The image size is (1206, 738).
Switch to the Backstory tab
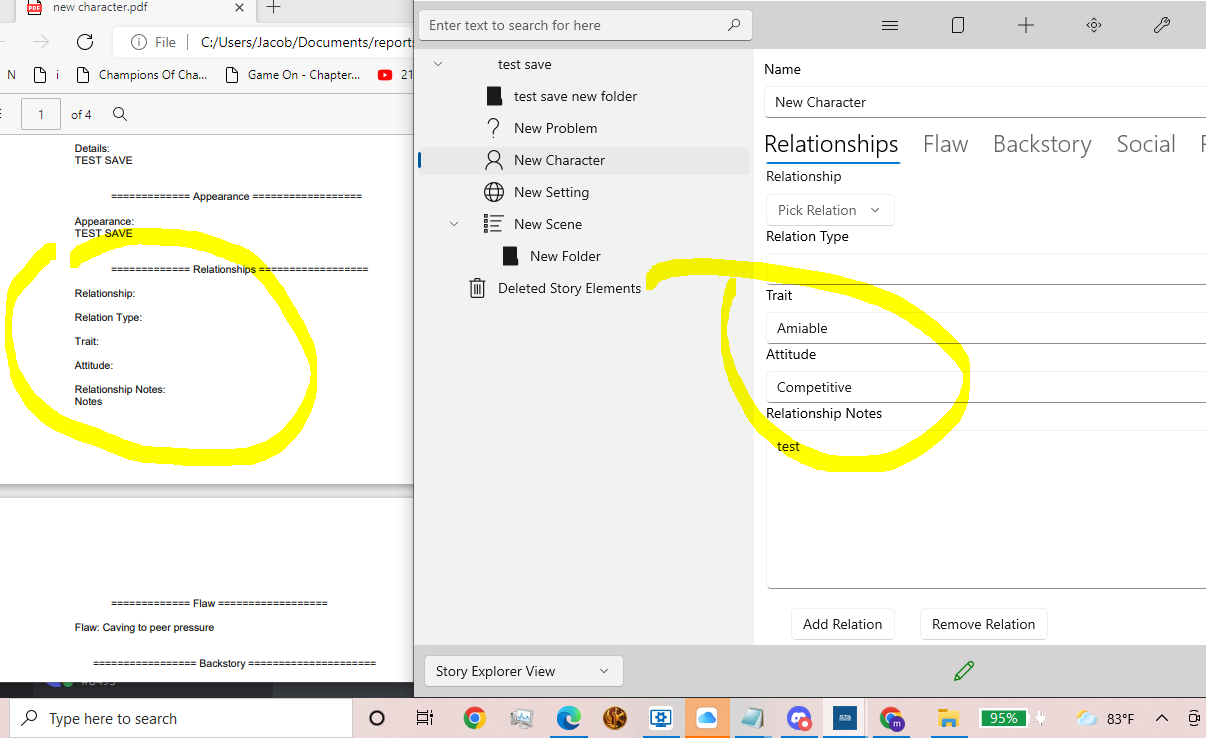pyautogui.click(x=1041, y=143)
